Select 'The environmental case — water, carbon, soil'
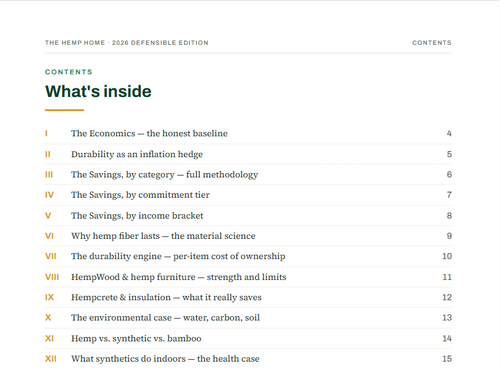Image resolution: width=500 pixels, height=369 pixels. click(165, 318)
